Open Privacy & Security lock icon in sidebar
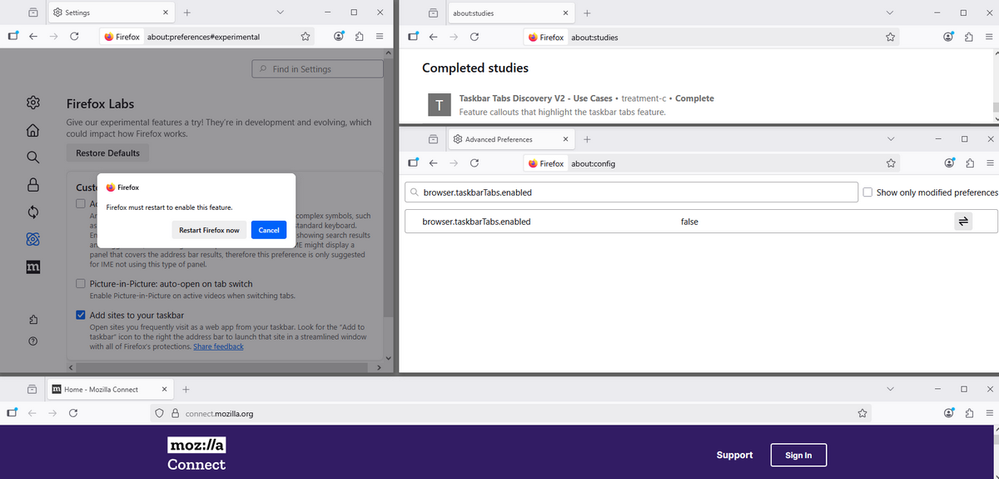 pyautogui.click(x=33, y=184)
